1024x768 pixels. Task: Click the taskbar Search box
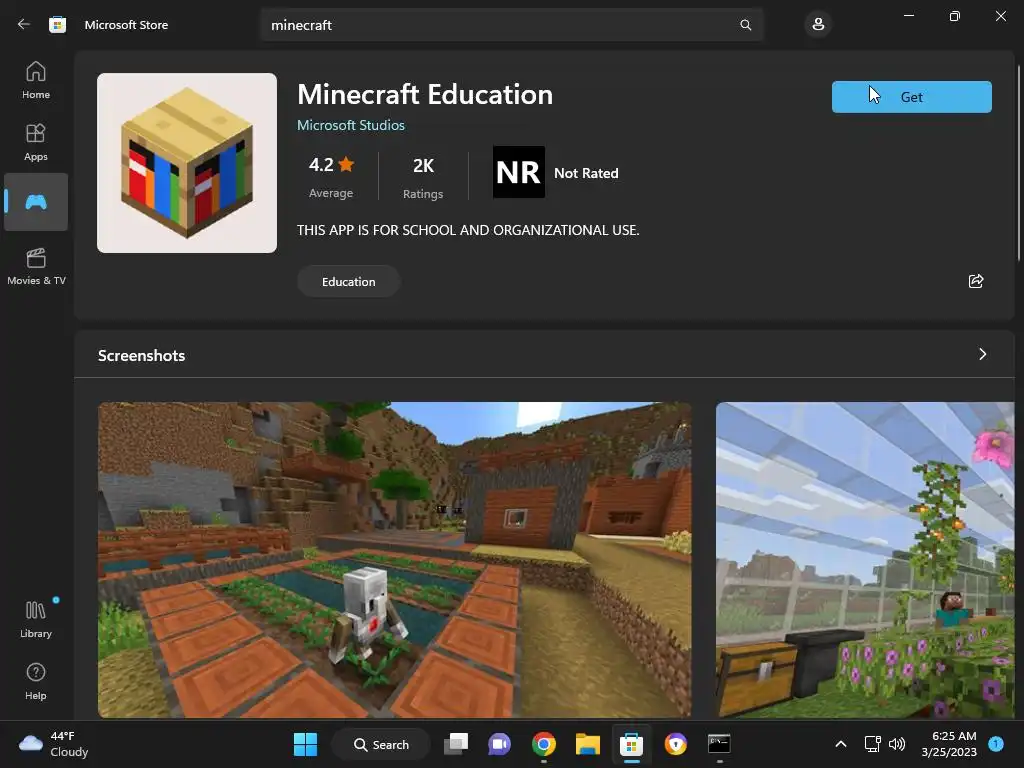[381, 744]
